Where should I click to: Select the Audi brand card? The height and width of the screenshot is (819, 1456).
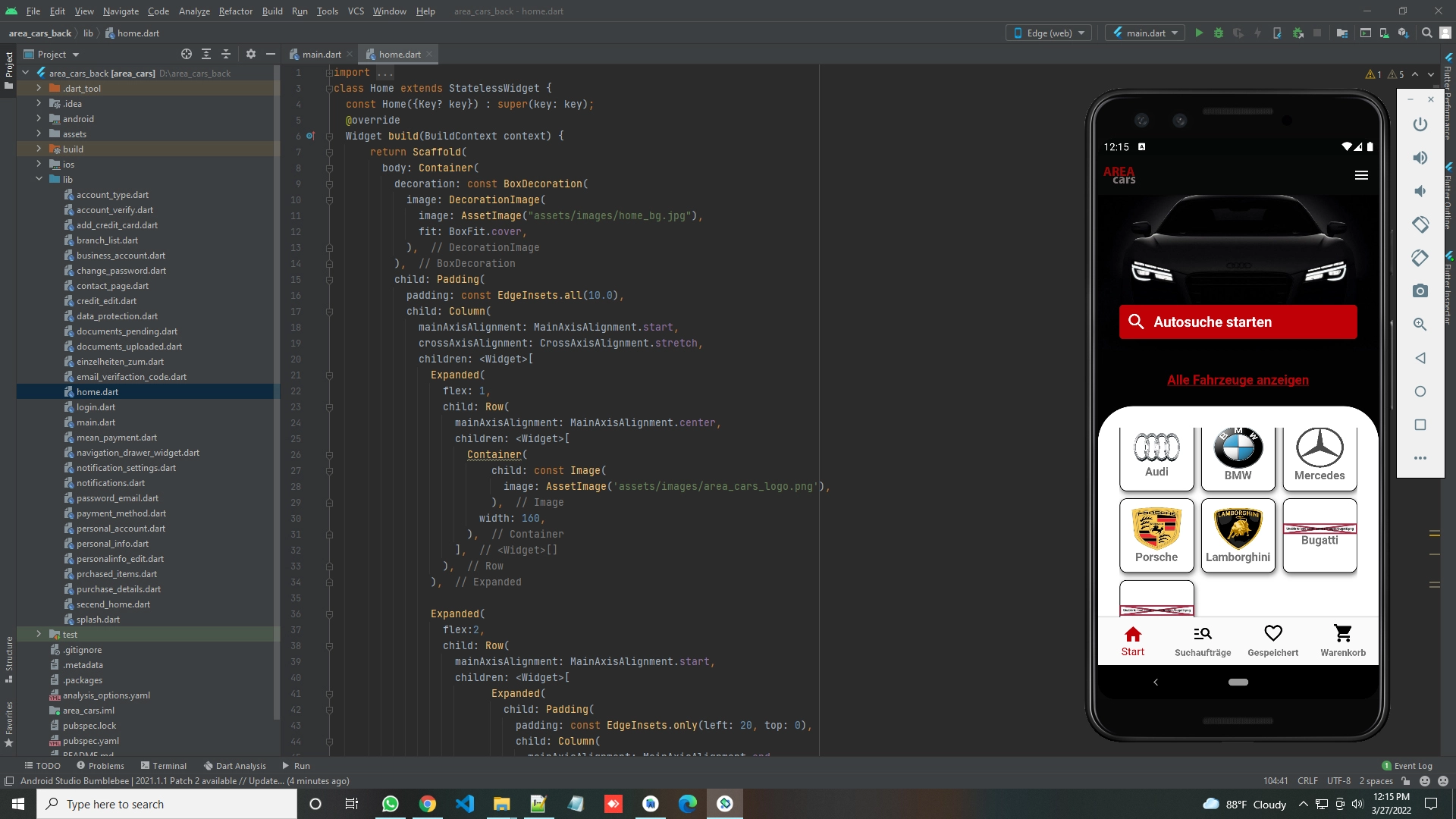tap(1156, 459)
